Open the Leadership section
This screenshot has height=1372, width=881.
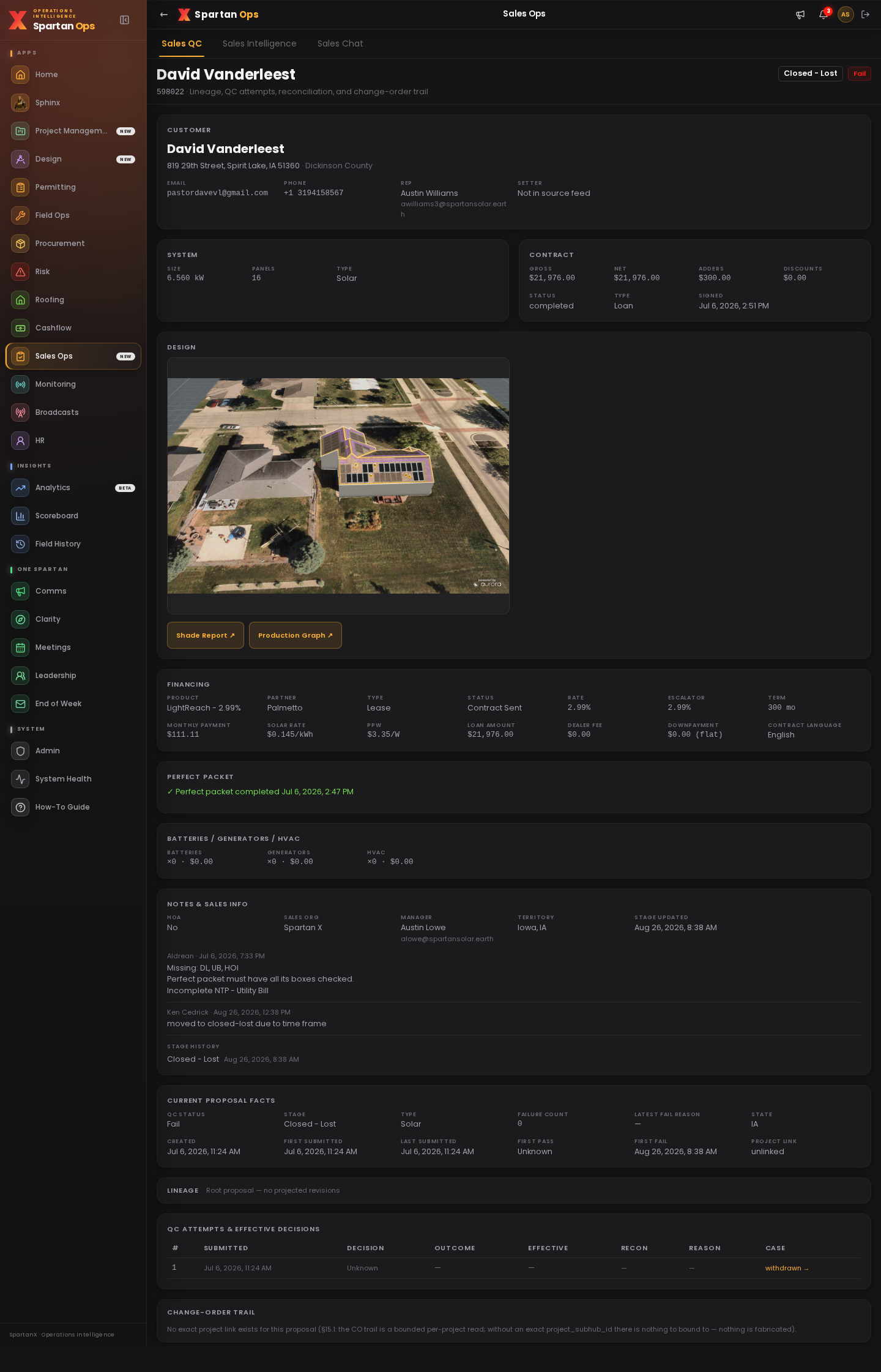pyautogui.click(x=73, y=676)
